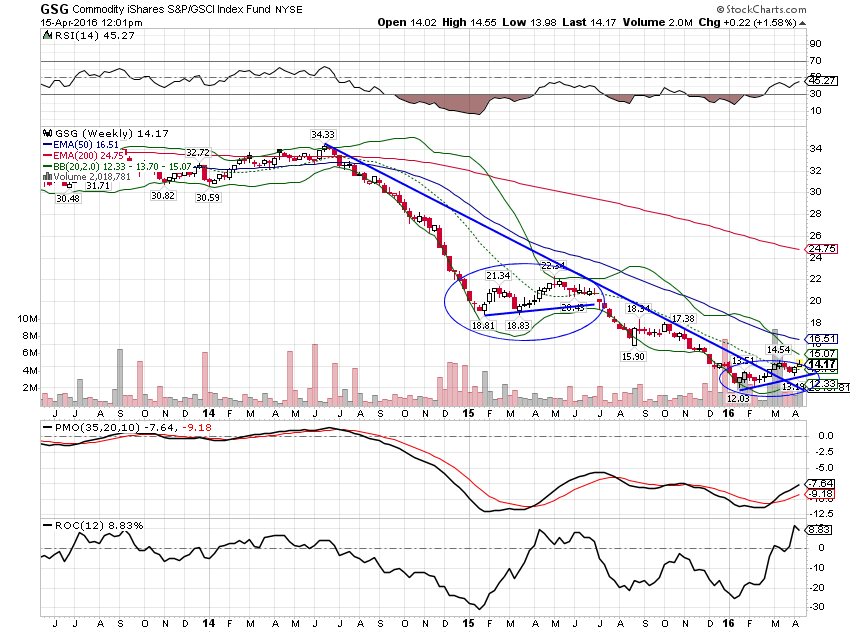Click the 'RSI(14) 45.27' panel label

click(95, 36)
